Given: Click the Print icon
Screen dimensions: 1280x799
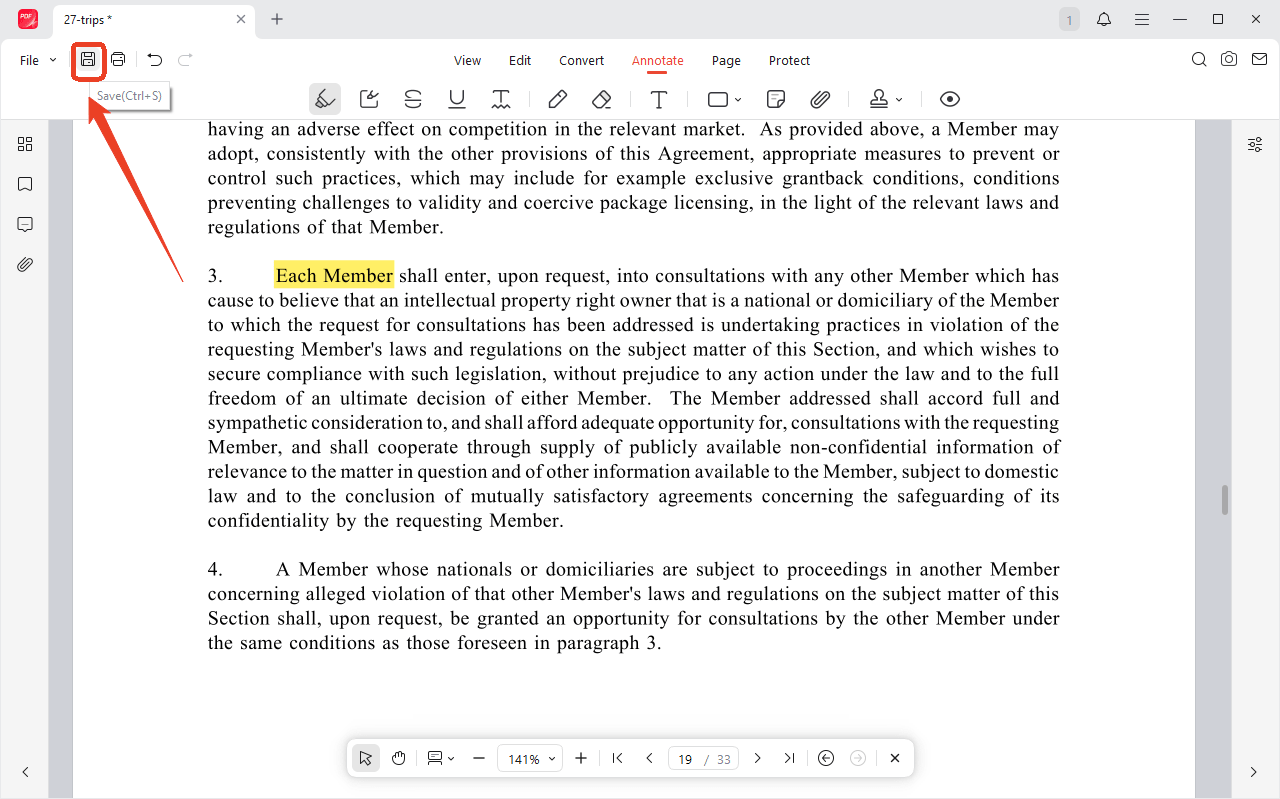Looking at the screenshot, I should click(x=118, y=60).
